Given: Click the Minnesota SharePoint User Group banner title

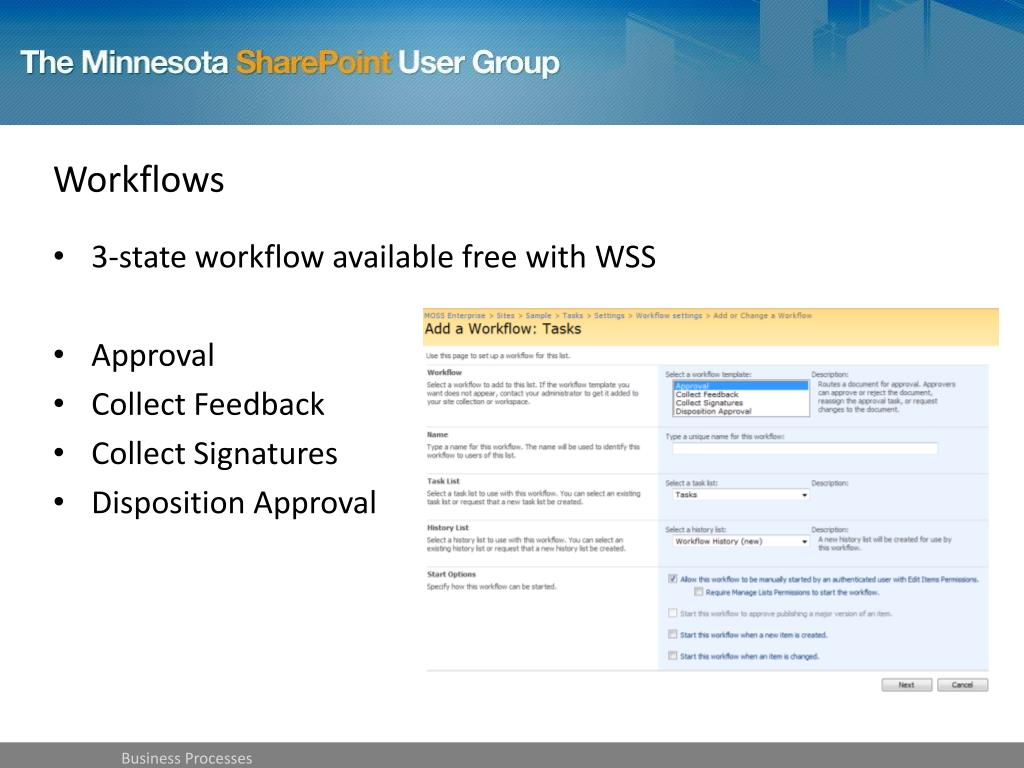Looking at the screenshot, I should click(290, 63).
